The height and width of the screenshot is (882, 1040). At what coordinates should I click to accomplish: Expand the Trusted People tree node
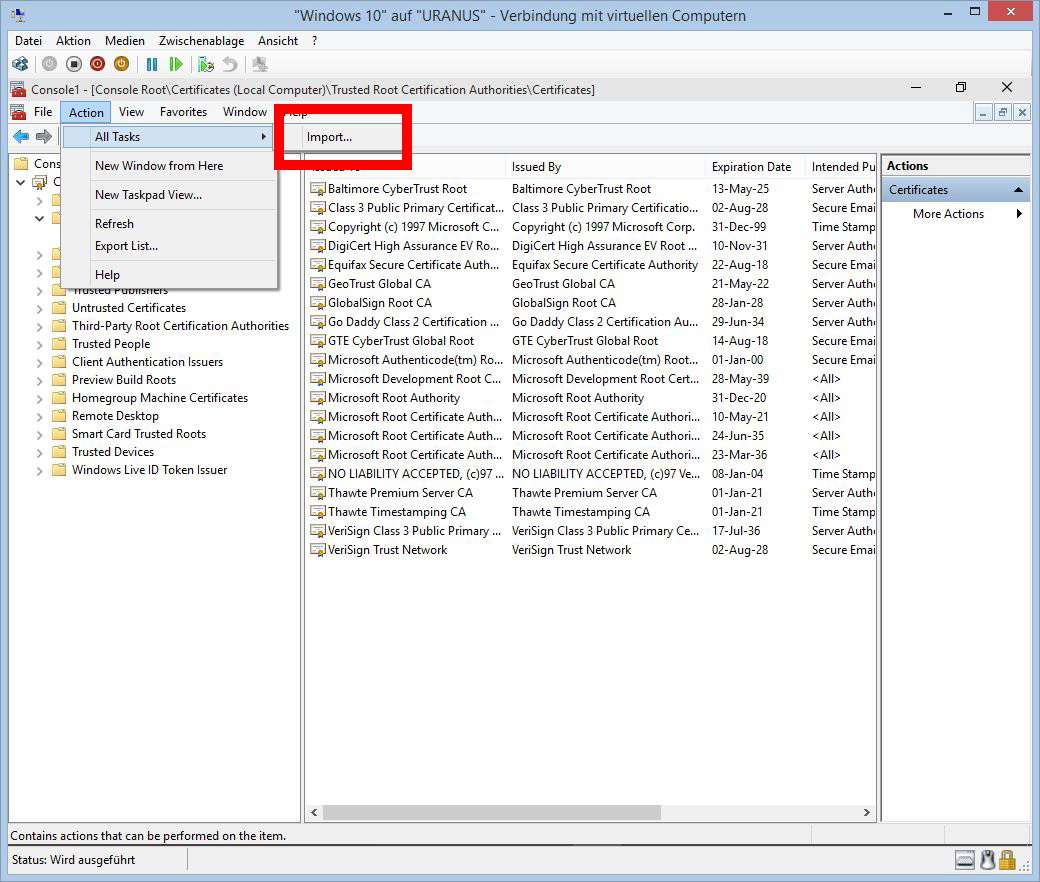click(40, 344)
